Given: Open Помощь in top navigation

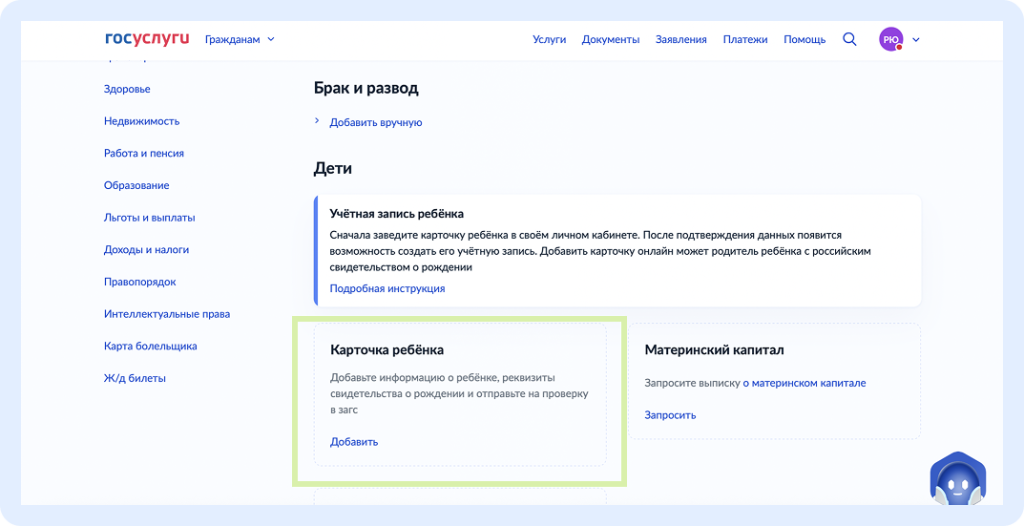Looking at the screenshot, I should [804, 39].
